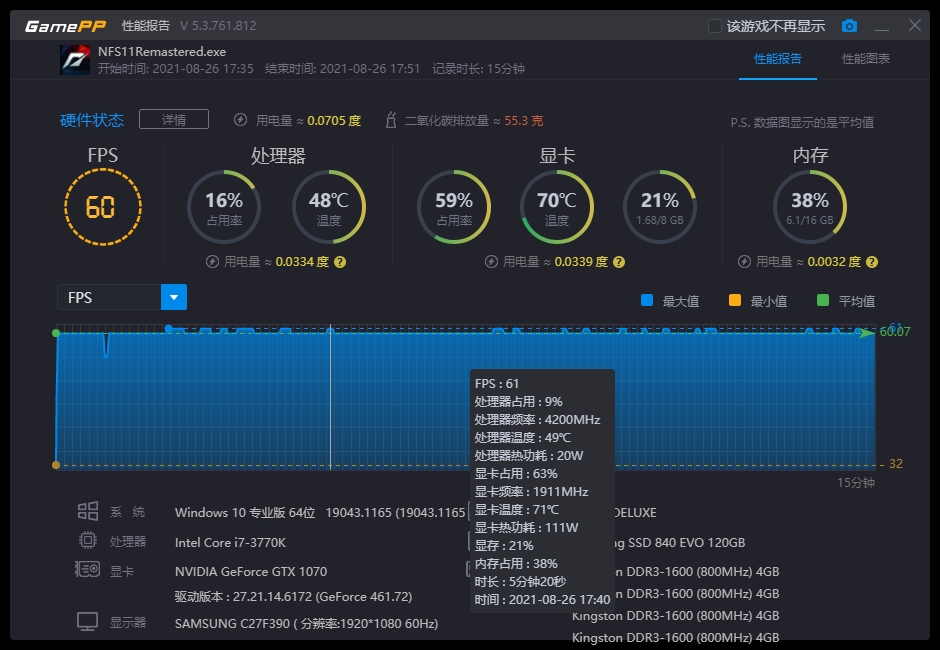Switch to the 性能报告 tab
Screen dimensions: 940x650
coord(778,59)
